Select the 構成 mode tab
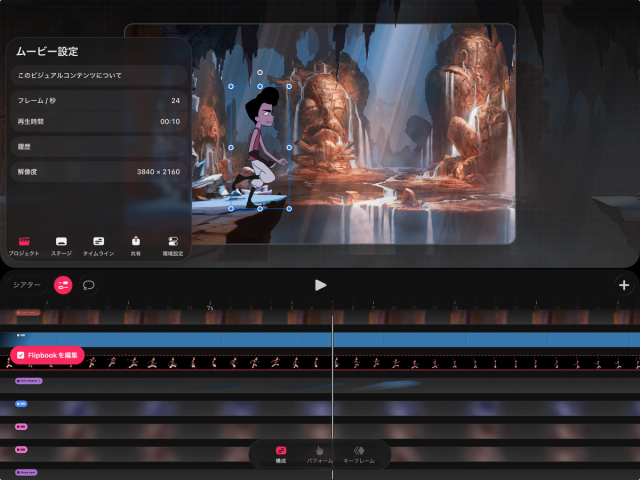 click(x=281, y=454)
